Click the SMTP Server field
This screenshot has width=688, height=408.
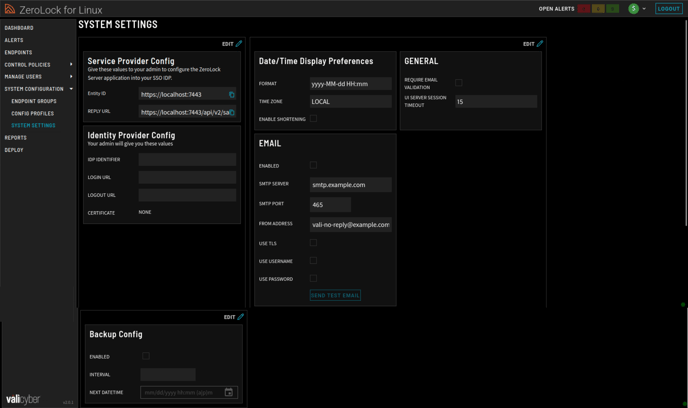(351, 185)
